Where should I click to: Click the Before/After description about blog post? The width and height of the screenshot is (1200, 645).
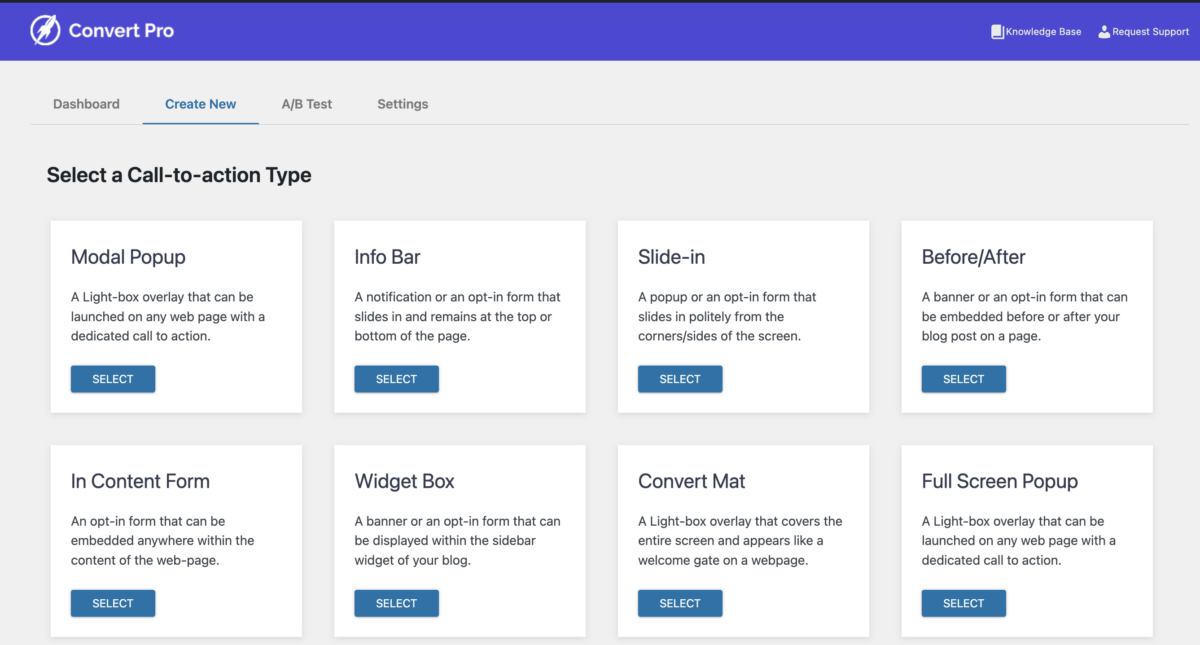coord(1025,316)
